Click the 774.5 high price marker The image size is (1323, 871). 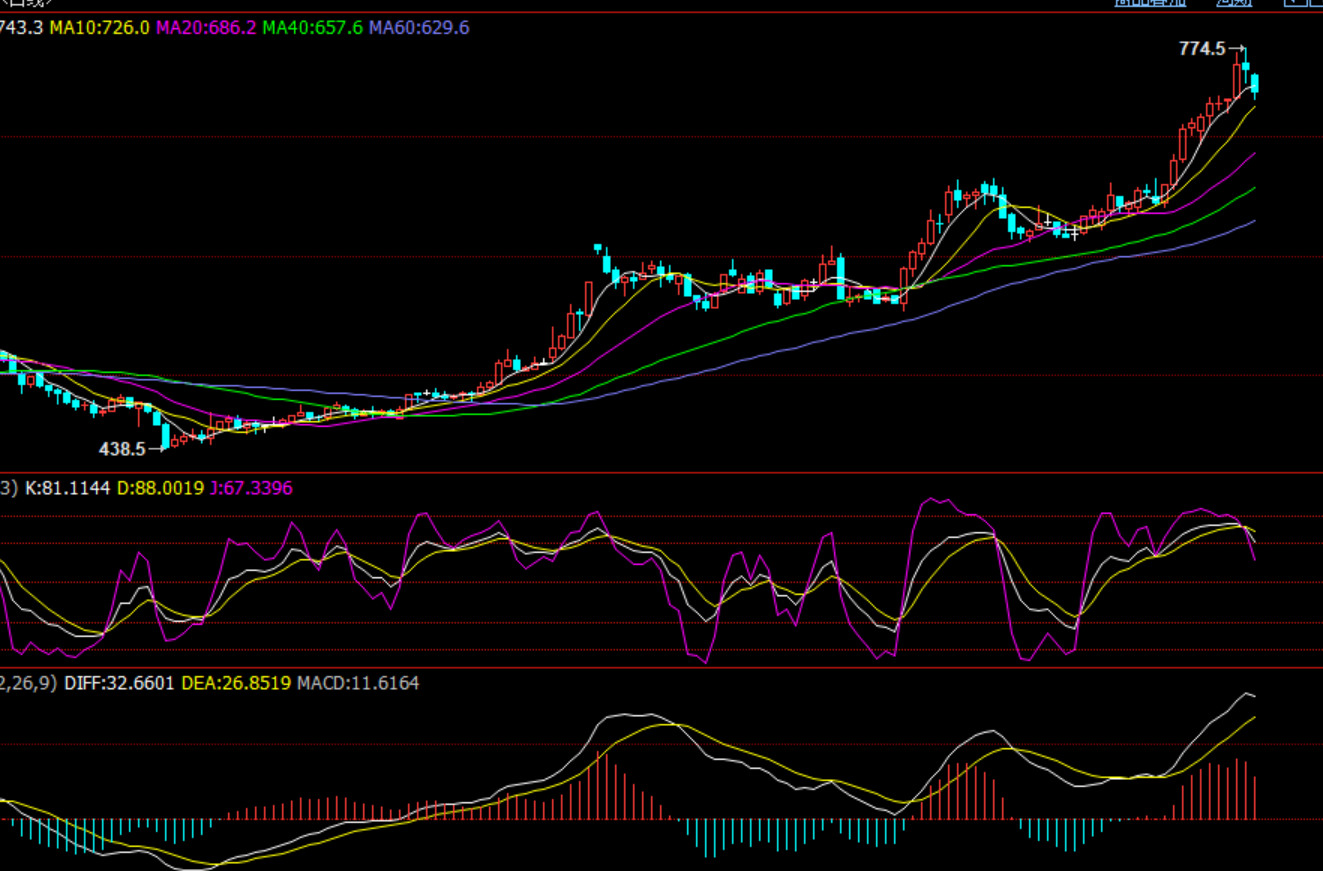(1202, 48)
